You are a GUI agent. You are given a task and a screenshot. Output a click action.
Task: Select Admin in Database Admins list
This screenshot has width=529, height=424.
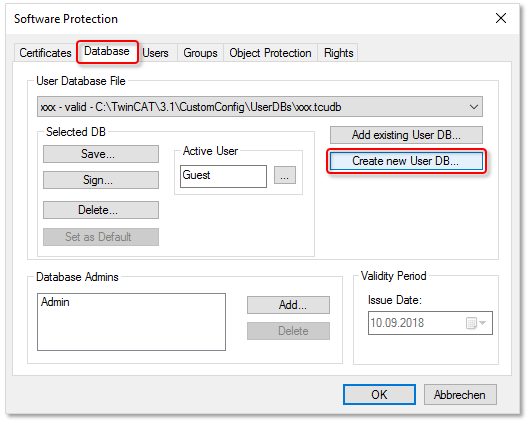[55, 302]
